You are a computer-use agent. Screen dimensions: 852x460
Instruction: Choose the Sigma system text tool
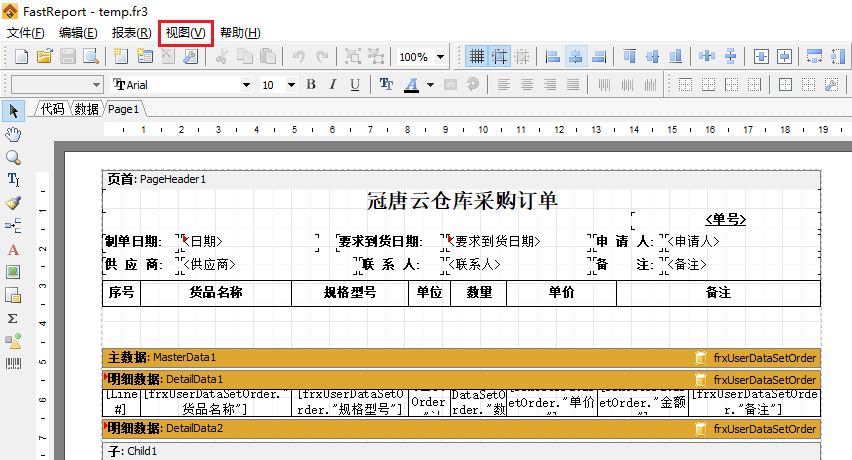[13, 318]
